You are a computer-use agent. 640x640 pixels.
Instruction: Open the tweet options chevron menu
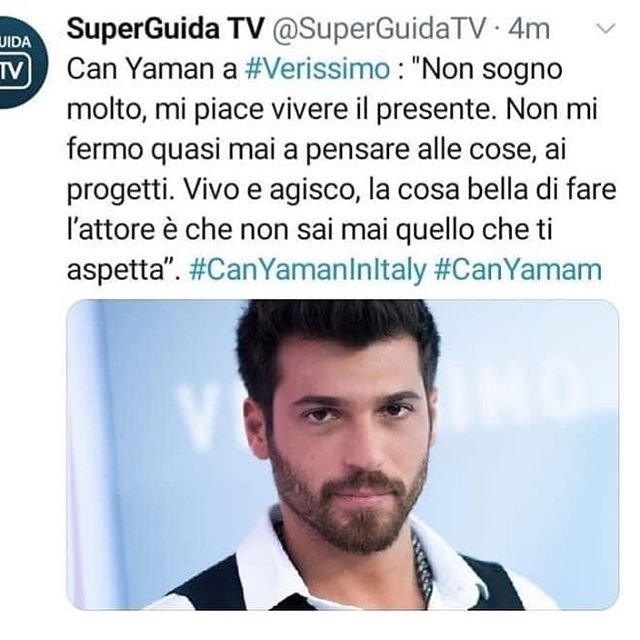tap(605, 29)
